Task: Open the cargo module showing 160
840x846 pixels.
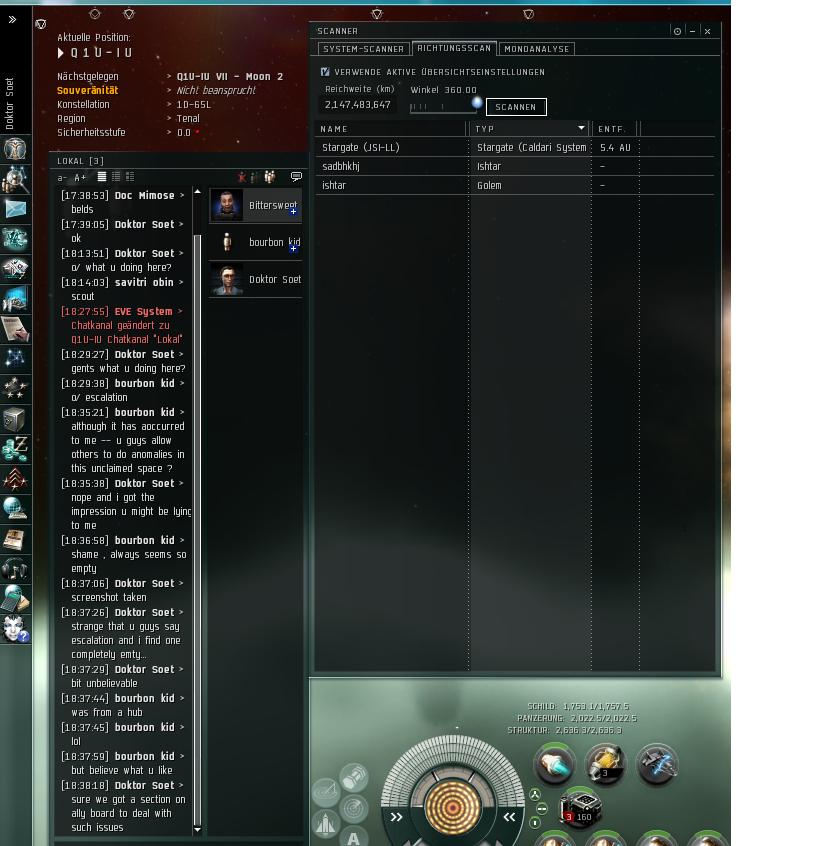Action: coord(580,809)
